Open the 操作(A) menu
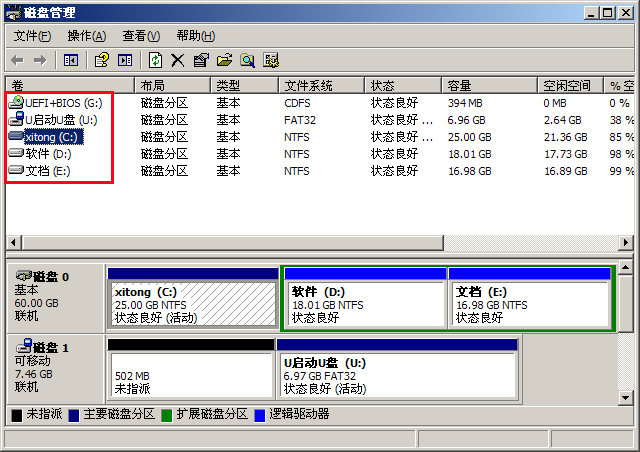The width and height of the screenshot is (640, 452). coord(87,36)
